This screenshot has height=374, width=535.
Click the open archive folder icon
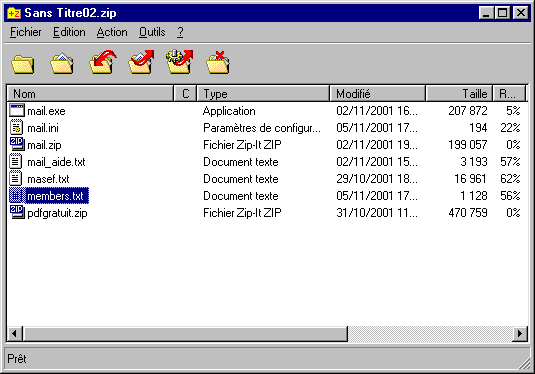click(62, 63)
